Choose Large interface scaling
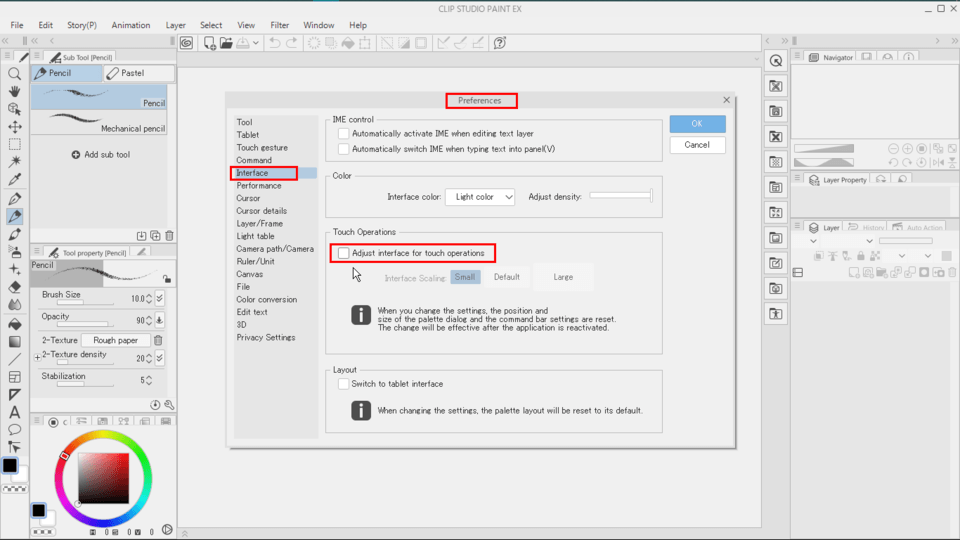960x540 pixels. click(563, 277)
